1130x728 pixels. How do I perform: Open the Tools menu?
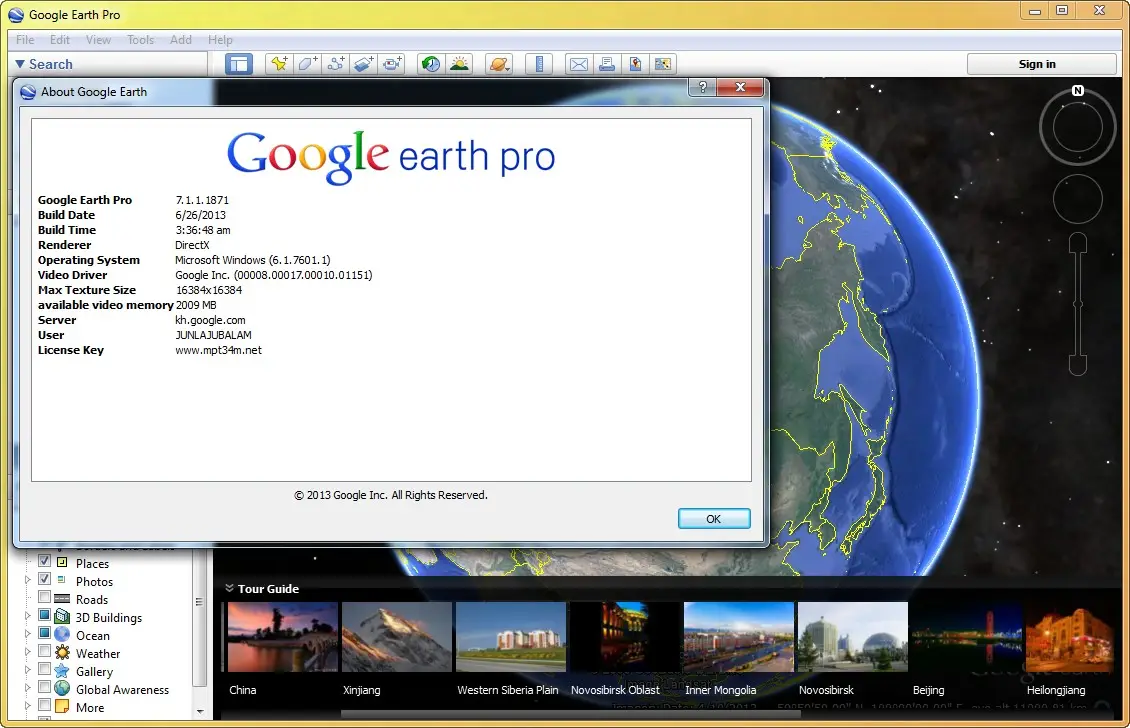point(141,40)
